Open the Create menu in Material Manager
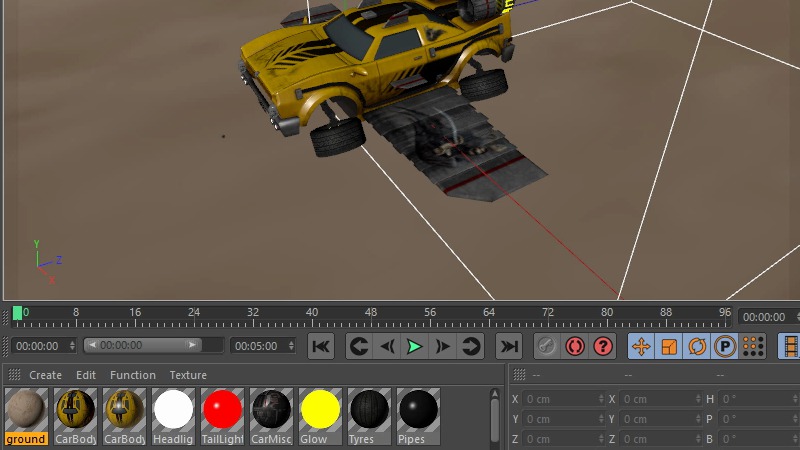 45,375
